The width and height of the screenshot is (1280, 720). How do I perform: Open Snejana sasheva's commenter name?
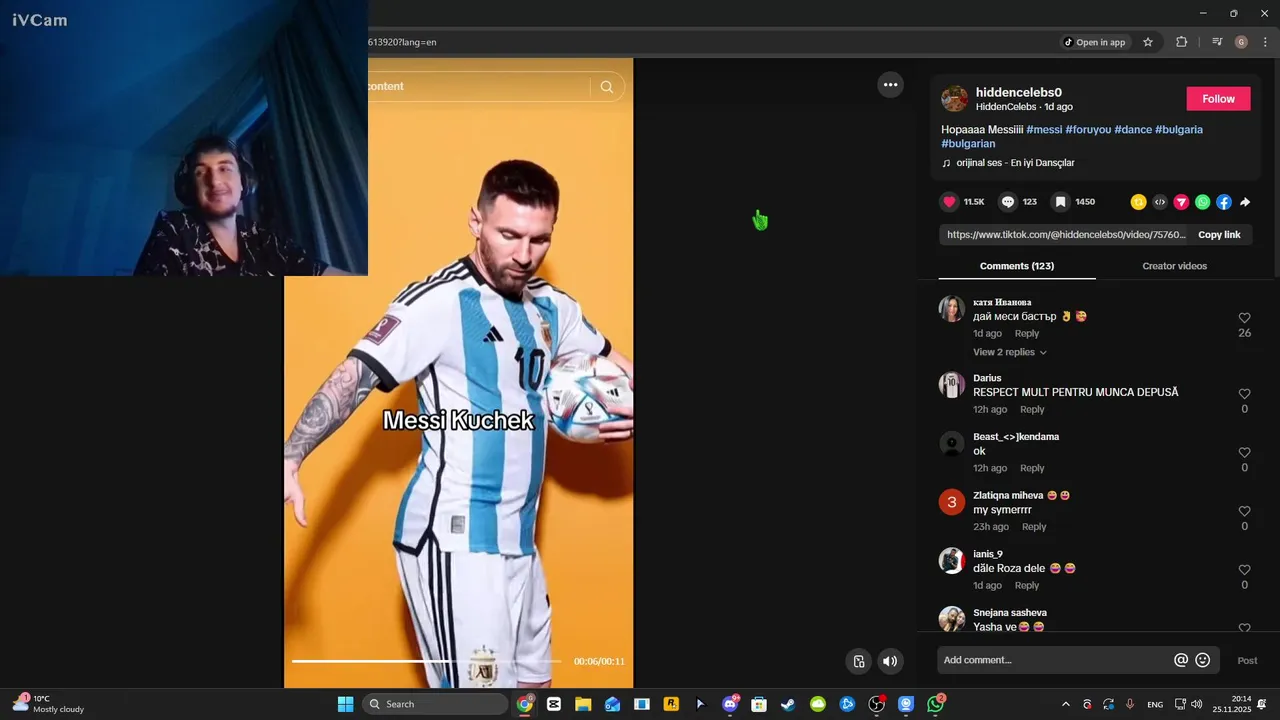pos(1010,613)
